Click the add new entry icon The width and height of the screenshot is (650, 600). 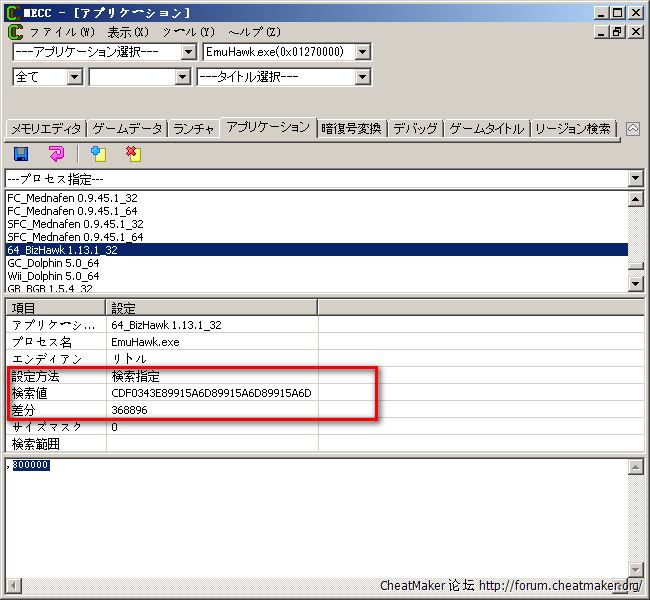[x=97, y=154]
